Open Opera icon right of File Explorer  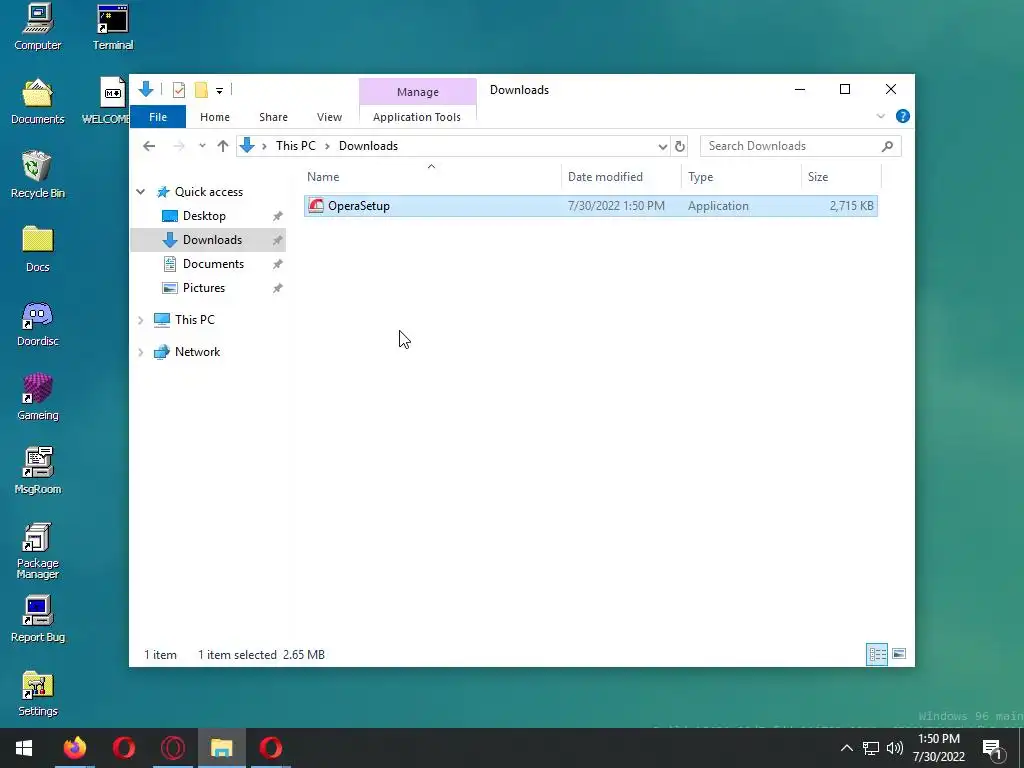270,748
